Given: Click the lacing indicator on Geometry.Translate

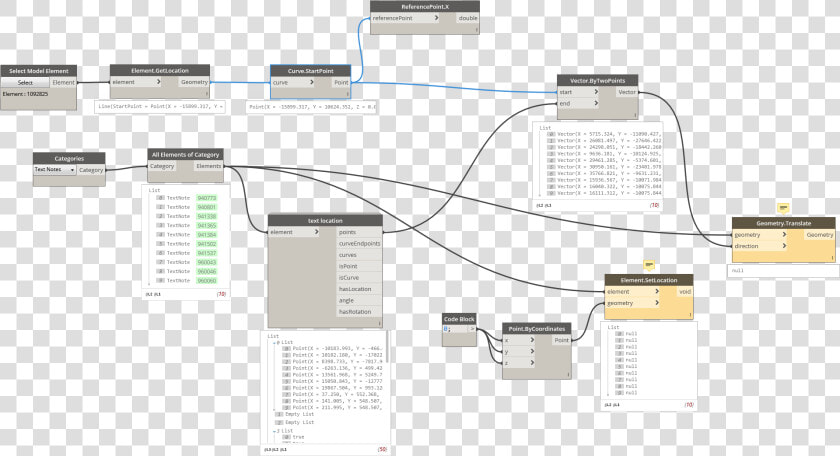Looking at the screenshot, I should coord(832,258).
